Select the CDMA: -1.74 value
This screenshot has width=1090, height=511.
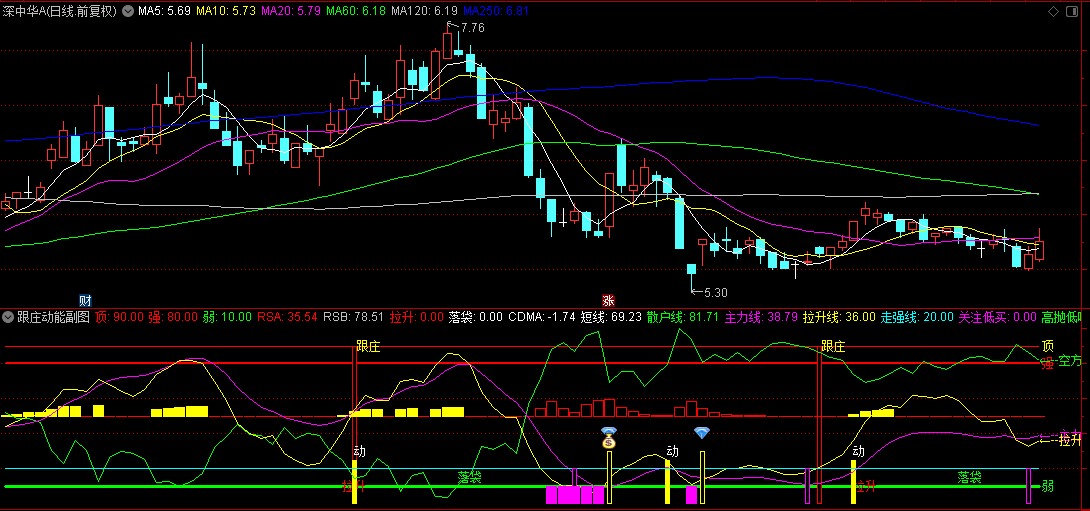click(542, 317)
